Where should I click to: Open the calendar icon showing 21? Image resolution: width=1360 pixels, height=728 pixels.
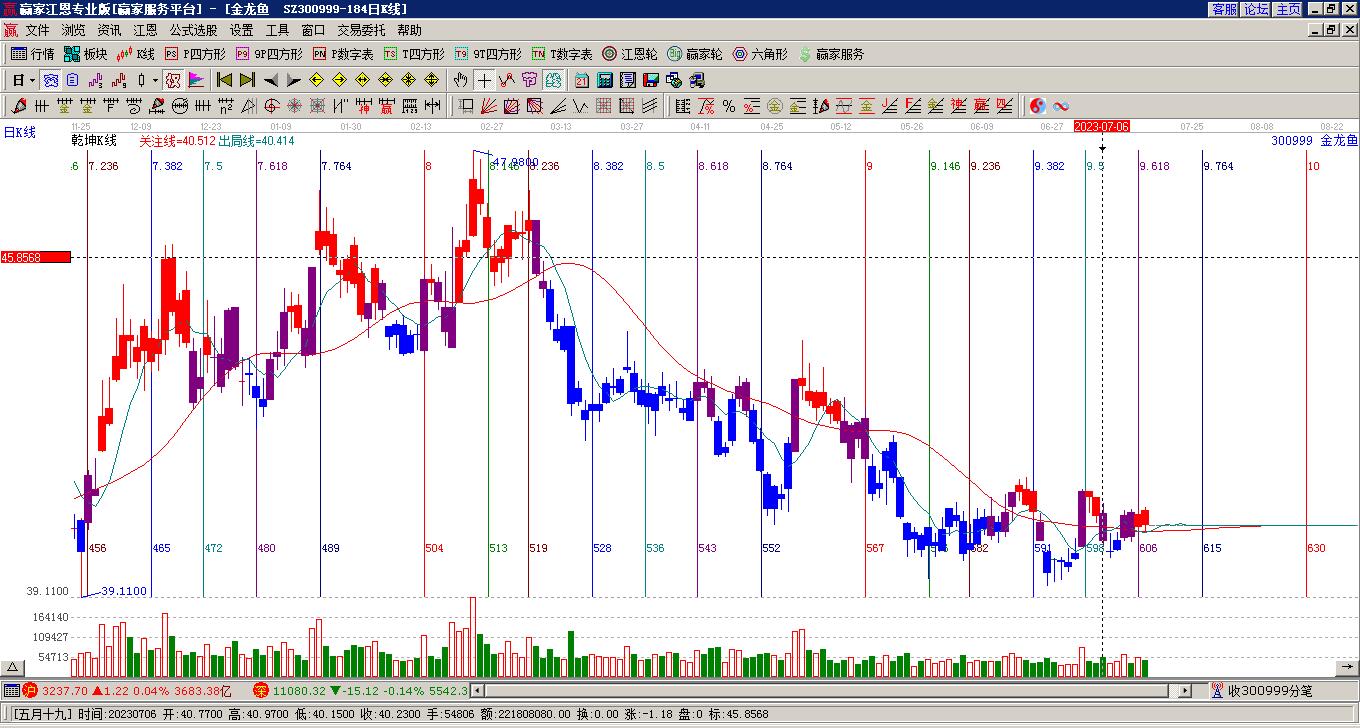click(581, 80)
